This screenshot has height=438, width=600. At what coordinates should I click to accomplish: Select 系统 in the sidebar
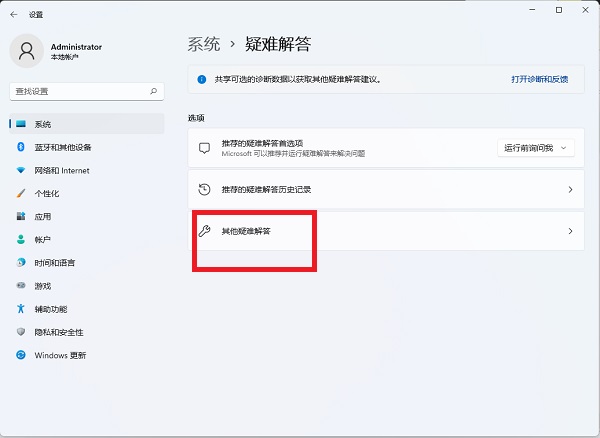coord(42,124)
